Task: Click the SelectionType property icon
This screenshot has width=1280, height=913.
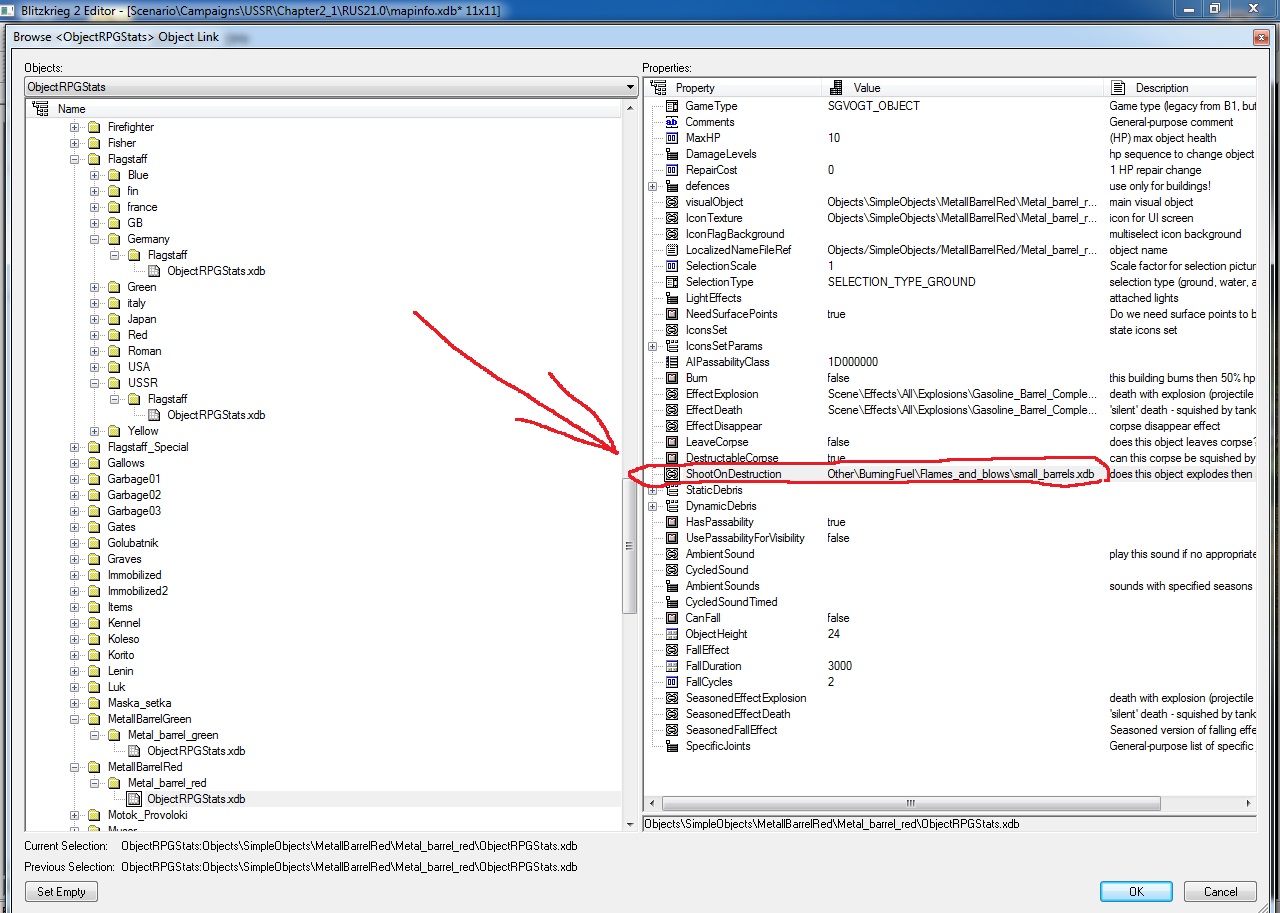Action: coord(672,282)
